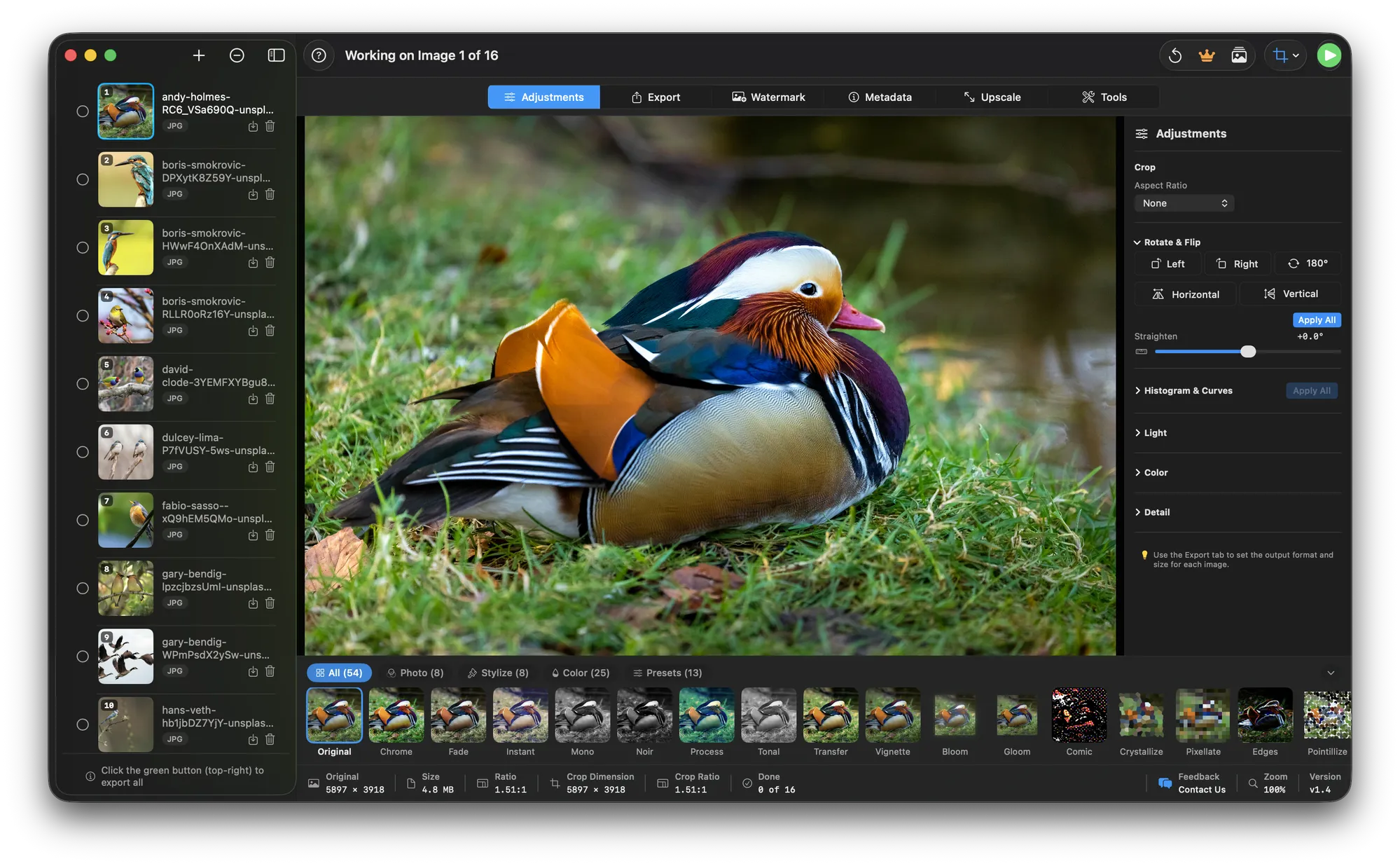Select the Noir filter preset thumbnail
Screen dimensions: 1400x866
click(x=644, y=716)
